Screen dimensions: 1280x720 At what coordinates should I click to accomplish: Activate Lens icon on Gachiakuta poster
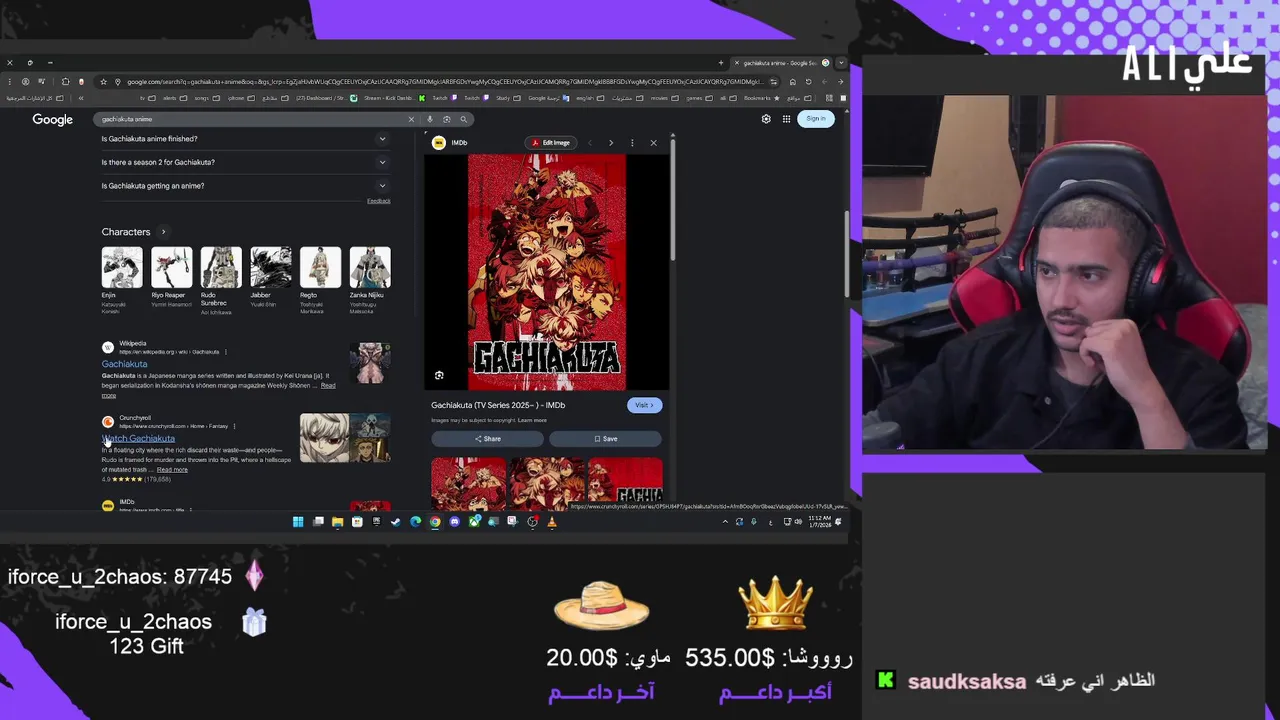(x=439, y=375)
